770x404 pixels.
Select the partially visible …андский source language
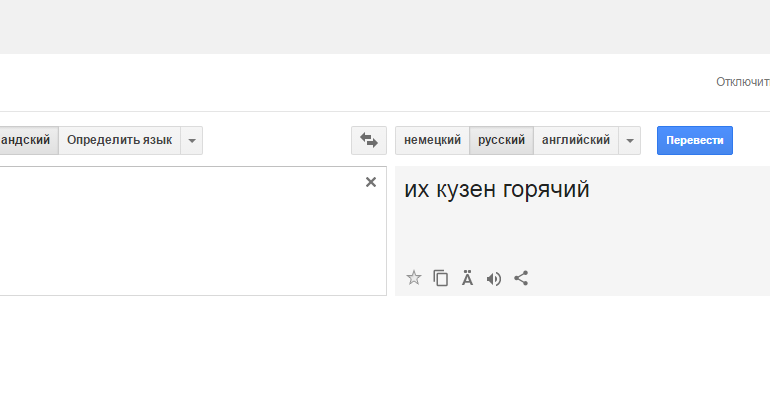27,141
